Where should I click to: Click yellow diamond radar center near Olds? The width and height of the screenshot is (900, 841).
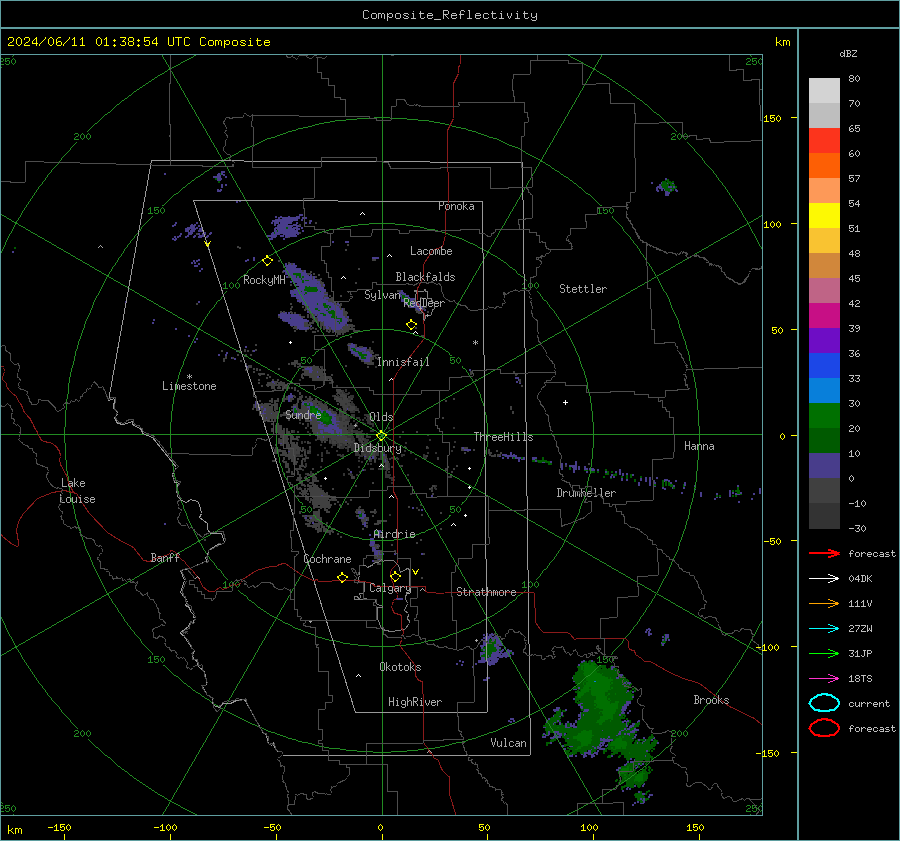pyautogui.click(x=381, y=436)
